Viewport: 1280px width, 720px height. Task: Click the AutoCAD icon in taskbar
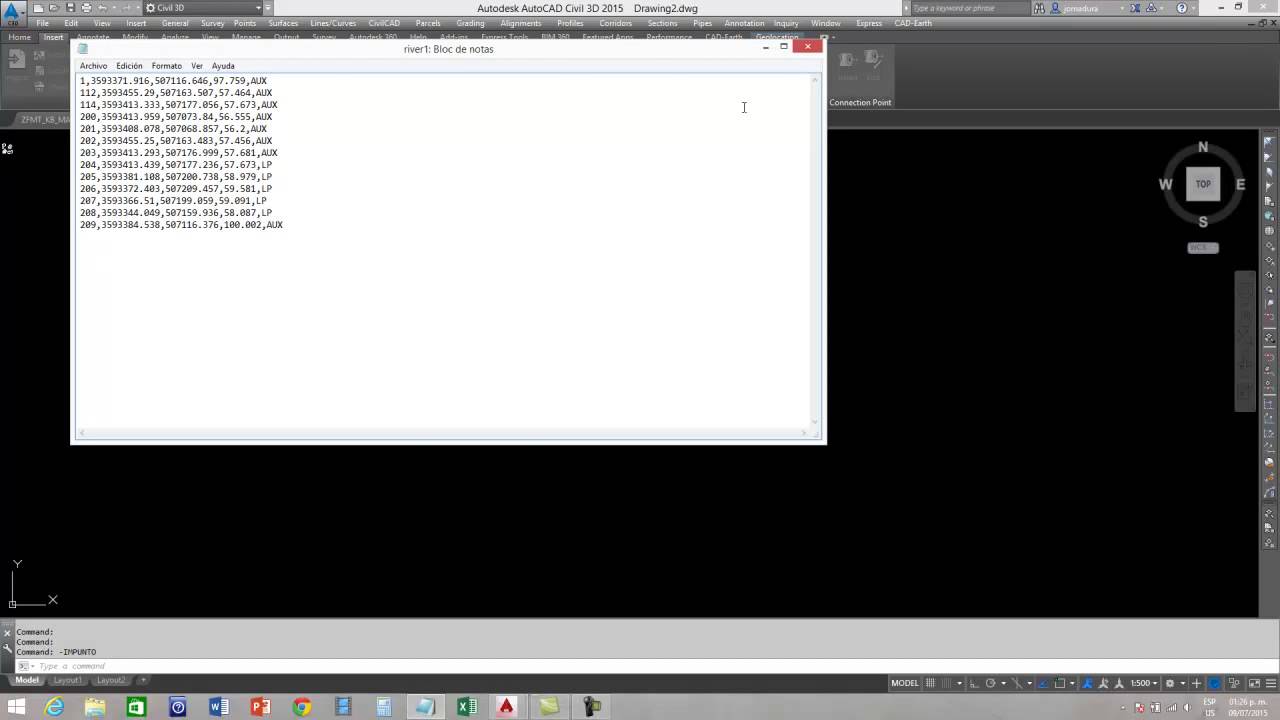tap(507, 707)
